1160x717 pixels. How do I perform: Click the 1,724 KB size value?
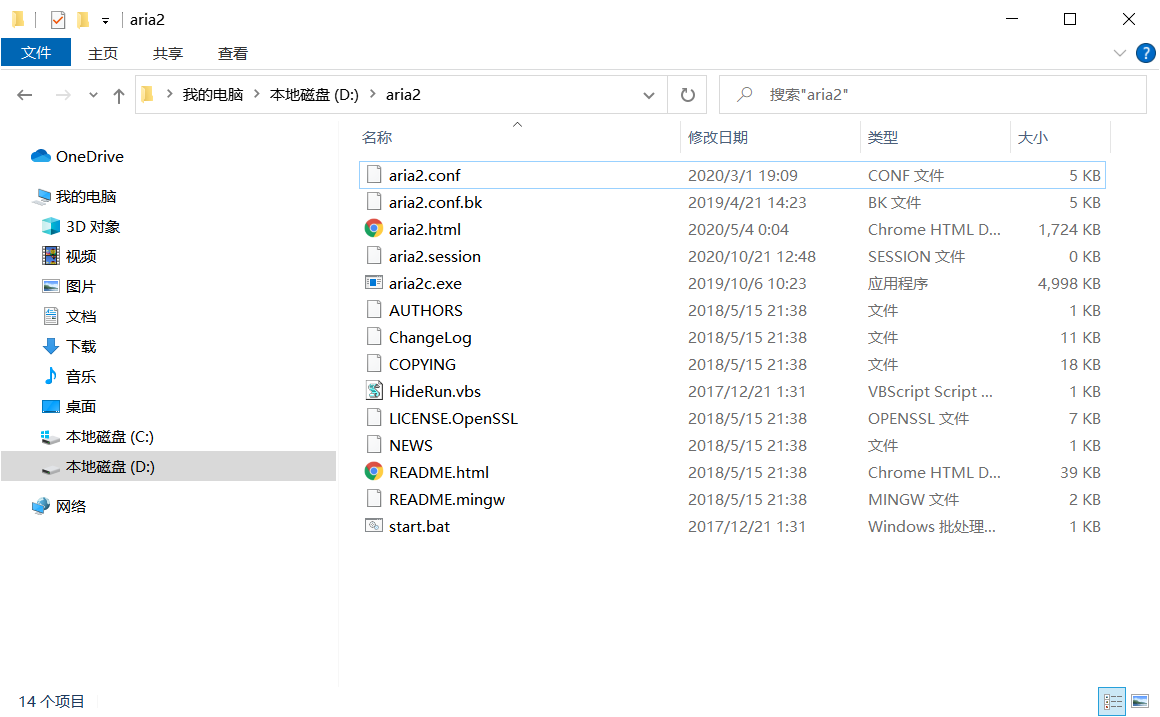1069,229
